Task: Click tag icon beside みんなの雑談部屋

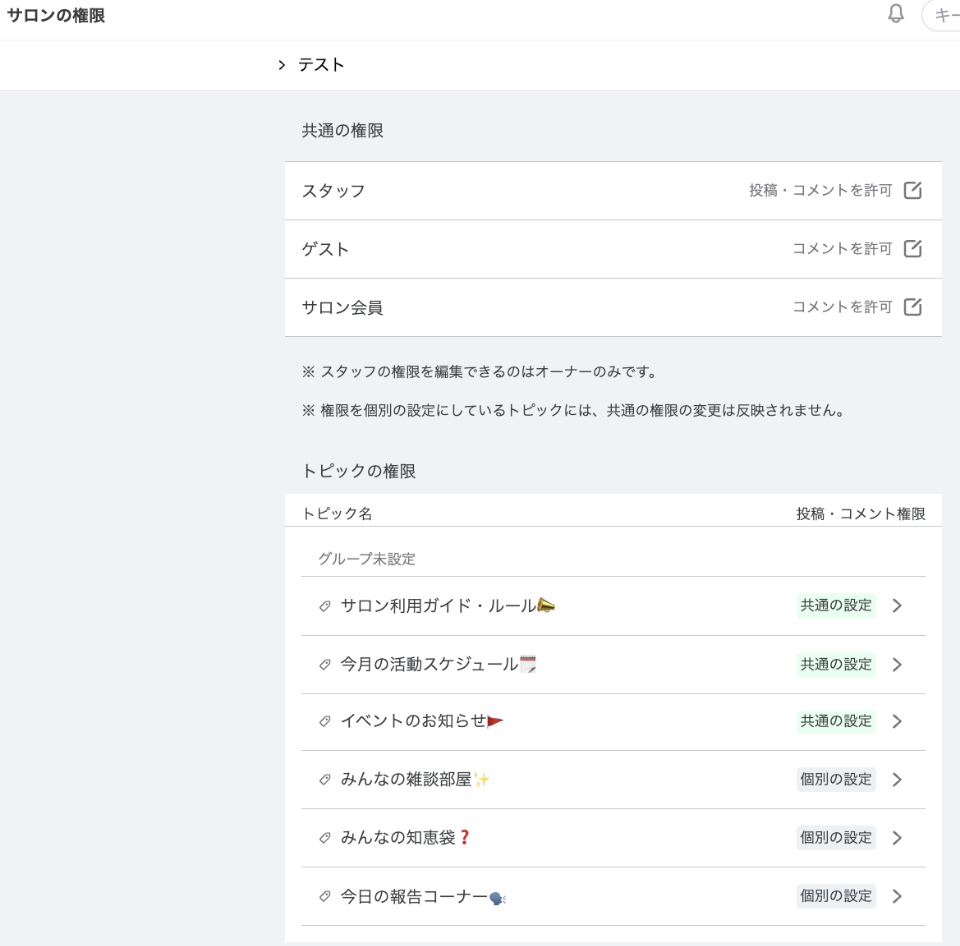Action: coord(324,779)
